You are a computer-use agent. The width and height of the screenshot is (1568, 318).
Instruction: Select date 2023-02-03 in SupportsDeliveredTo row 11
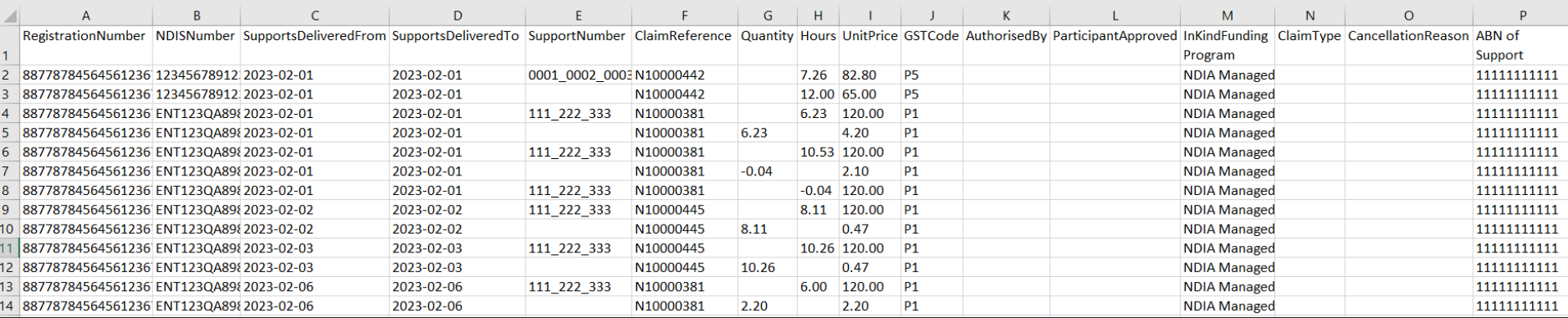[458, 248]
